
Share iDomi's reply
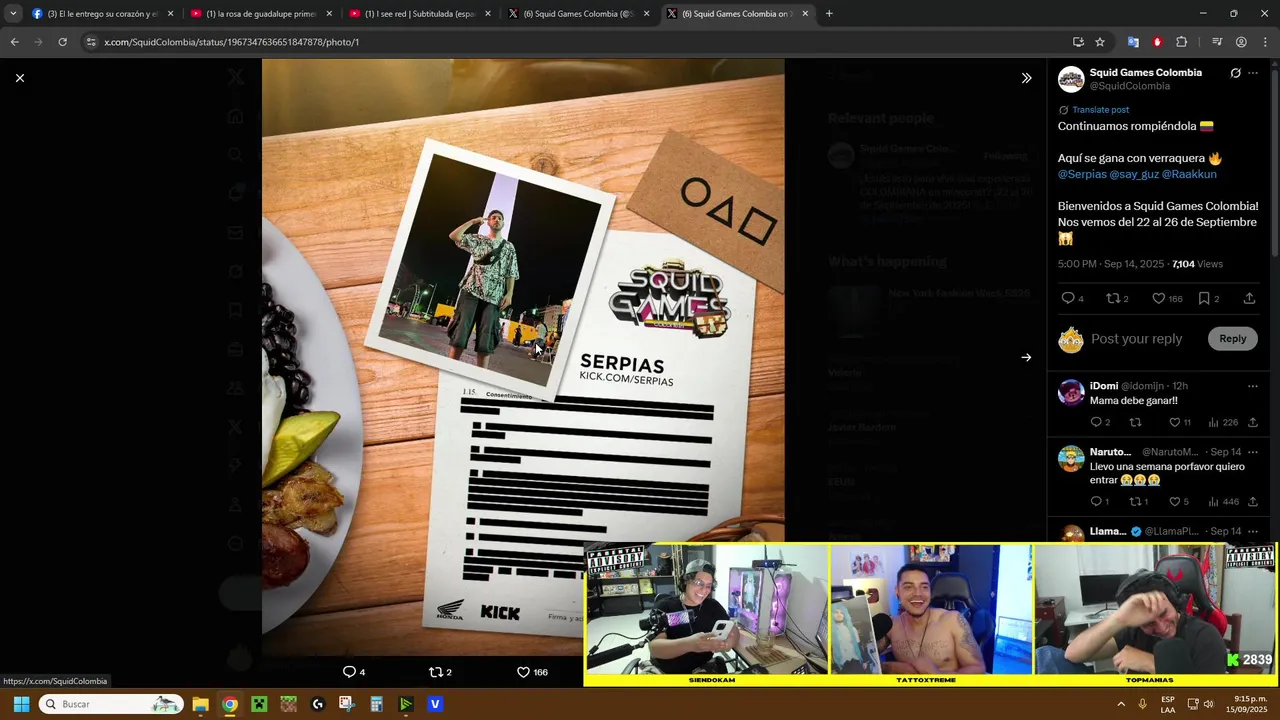pyautogui.click(x=1252, y=422)
